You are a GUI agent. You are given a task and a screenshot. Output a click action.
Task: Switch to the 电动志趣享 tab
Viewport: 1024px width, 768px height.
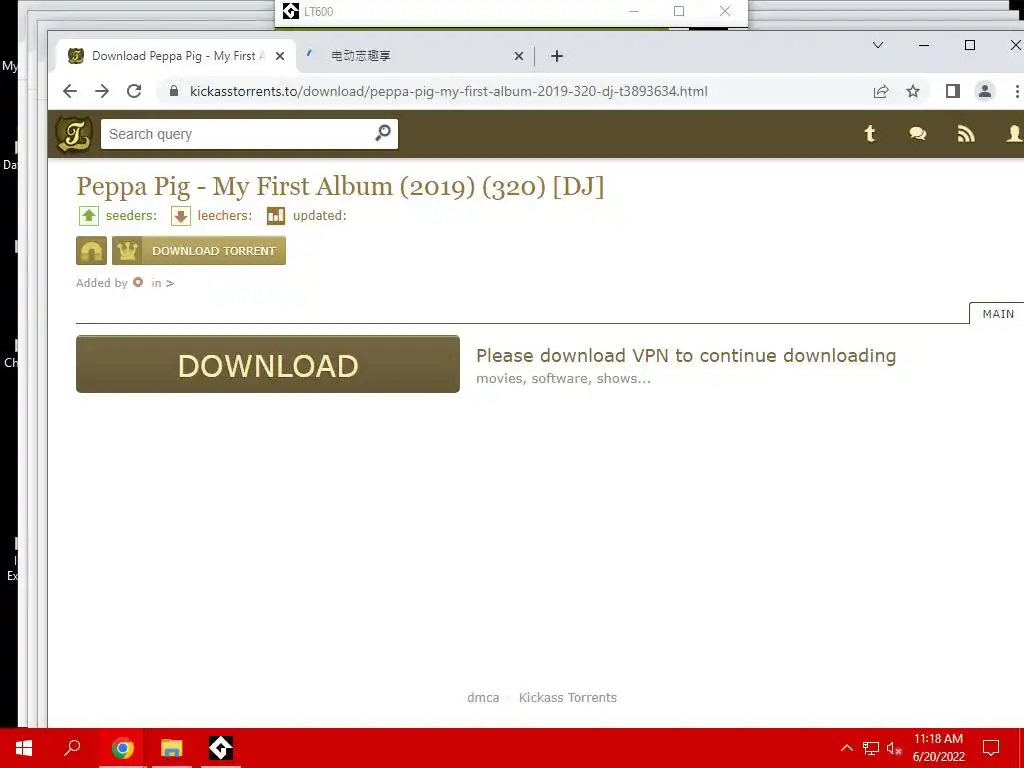point(415,56)
